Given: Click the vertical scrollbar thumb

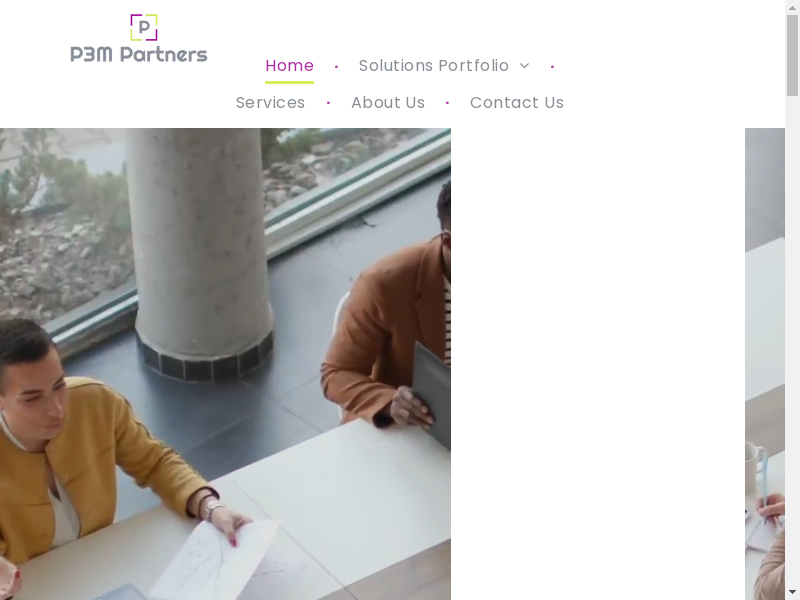Looking at the screenshot, I should (x=792, y=55).
